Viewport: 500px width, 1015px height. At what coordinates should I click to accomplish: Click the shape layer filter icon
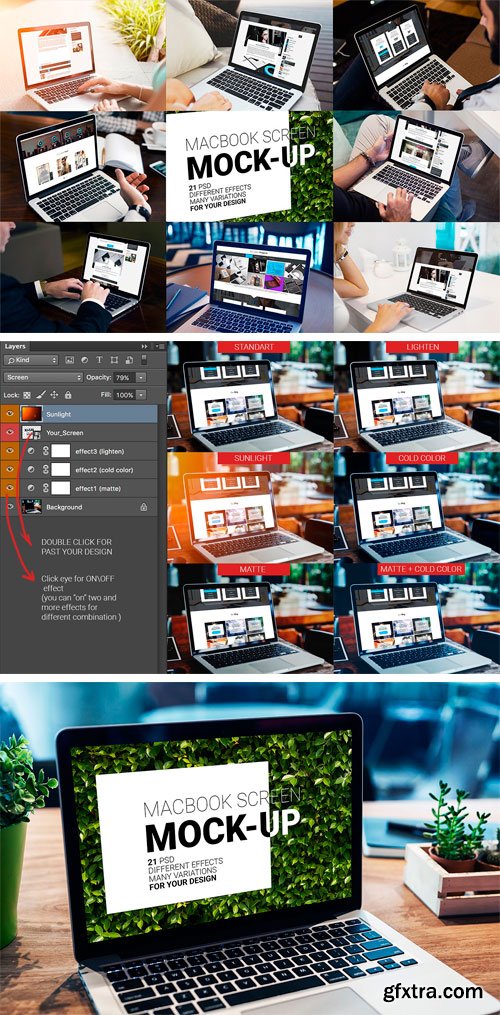(x=114, y=360)
